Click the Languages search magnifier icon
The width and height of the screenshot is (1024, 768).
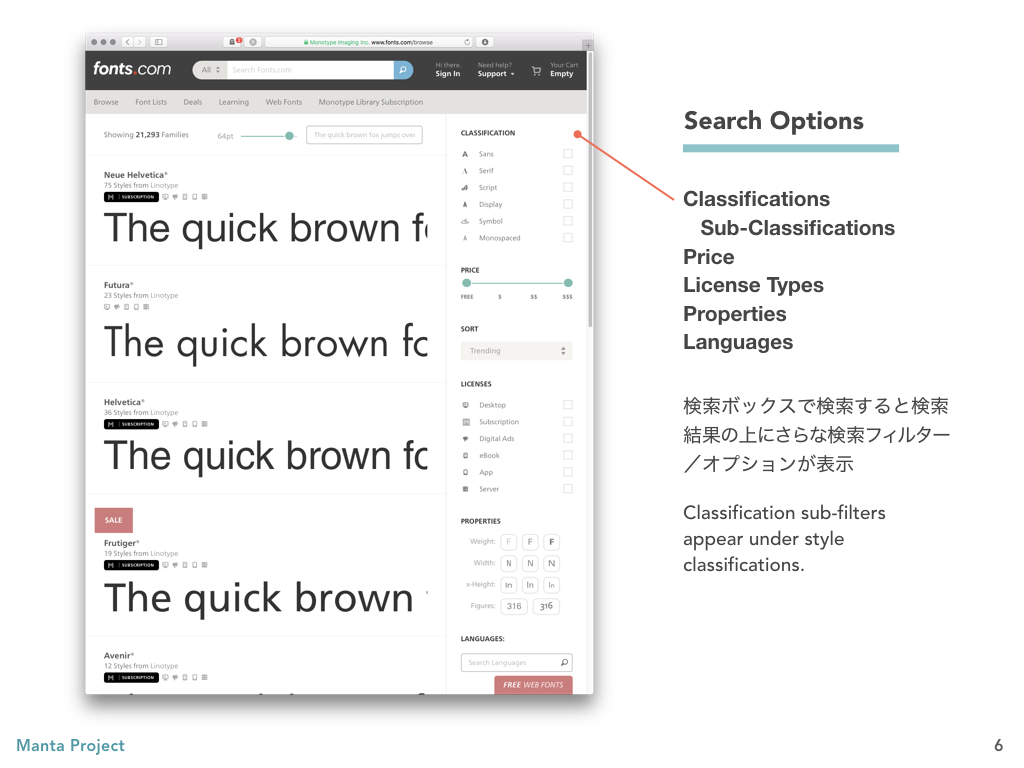click(x=564, y=662)
